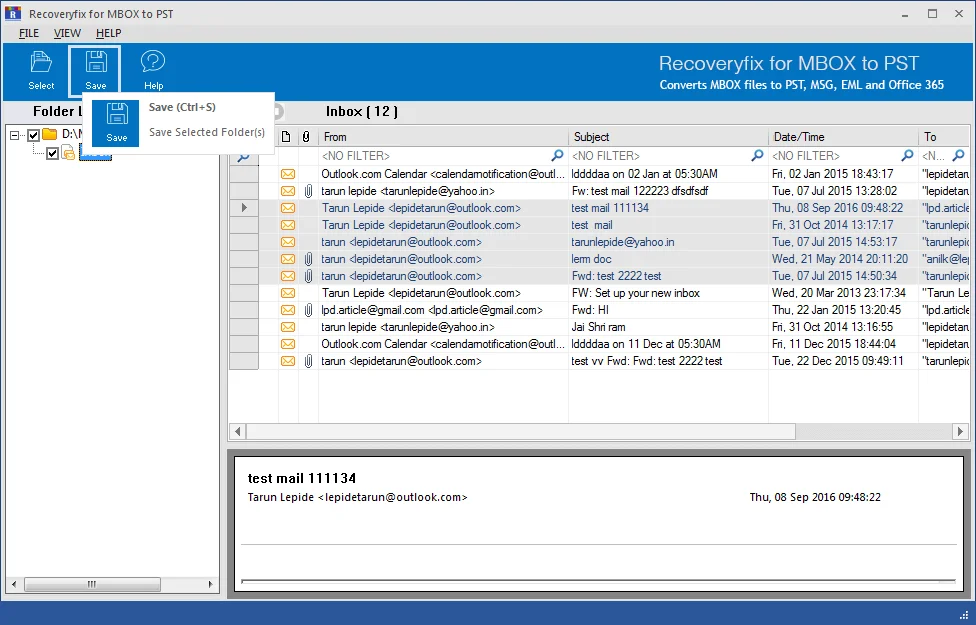Click the Save icon in dropdown panel
The height and width of the screenshot is (625, 976).
click(116, 123)
